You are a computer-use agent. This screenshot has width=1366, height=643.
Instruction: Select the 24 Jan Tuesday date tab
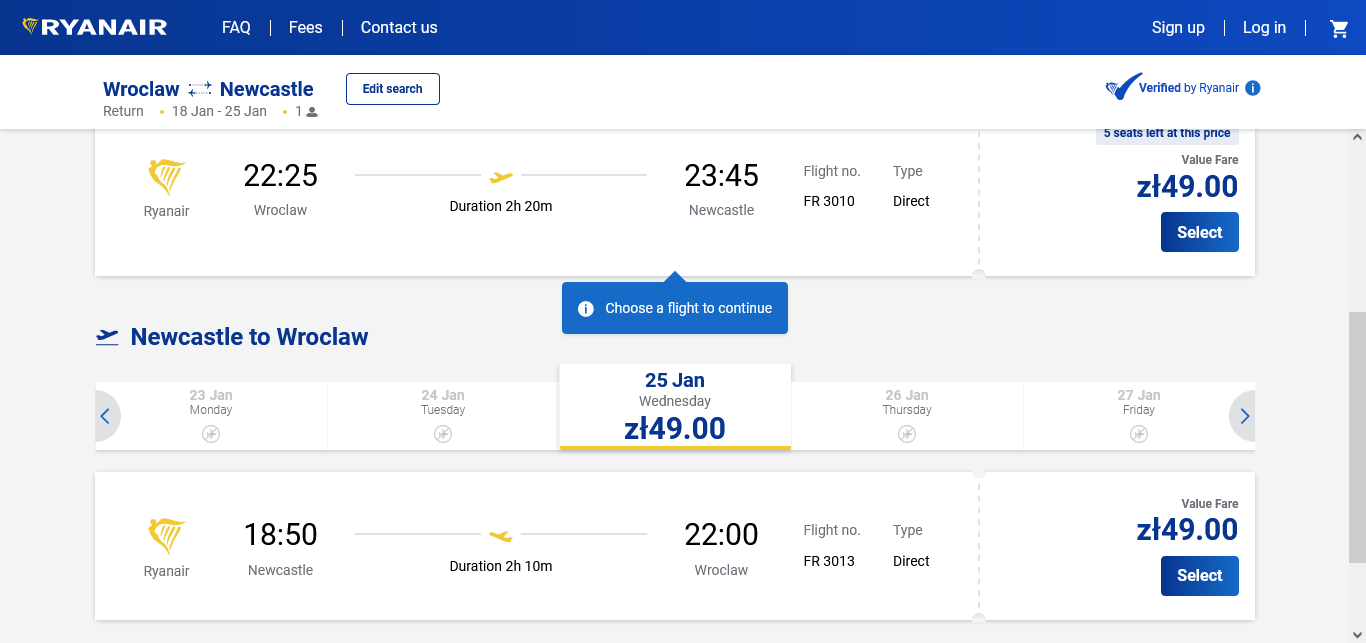click(443, 416)
